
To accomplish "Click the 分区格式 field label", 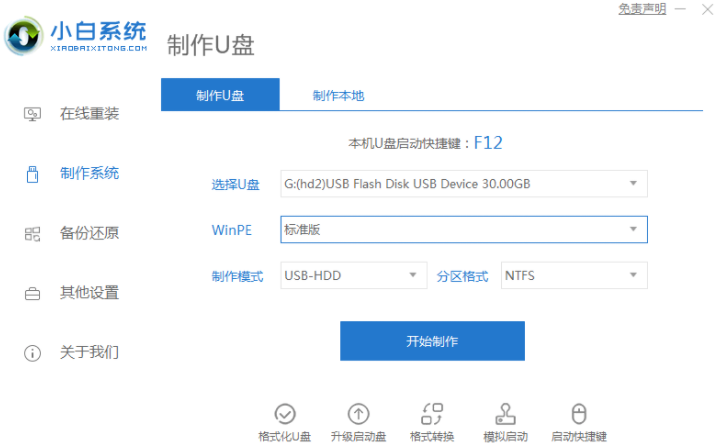I will point(462,276).
